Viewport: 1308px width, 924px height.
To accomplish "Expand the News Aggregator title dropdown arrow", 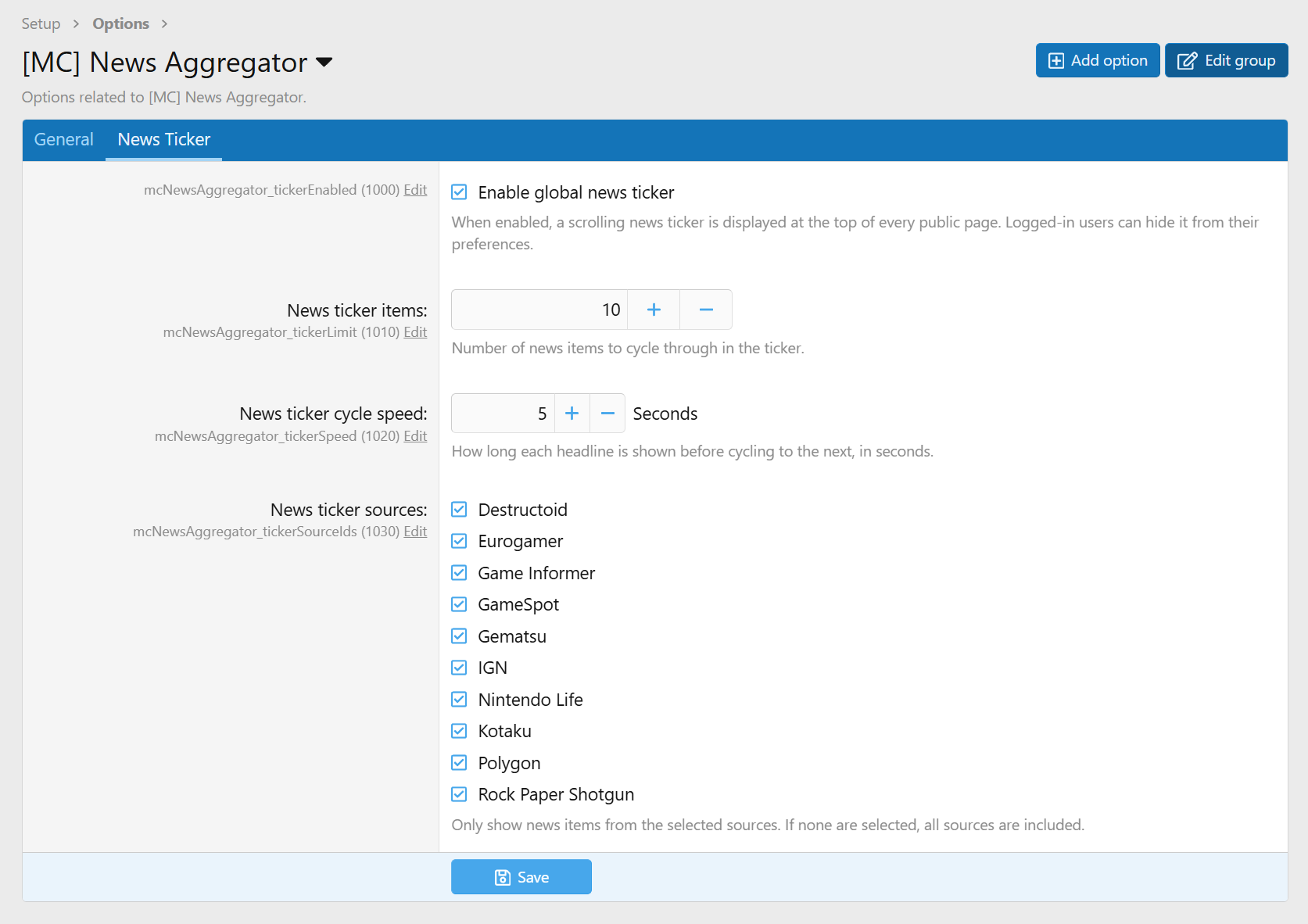I will [324, 63].
